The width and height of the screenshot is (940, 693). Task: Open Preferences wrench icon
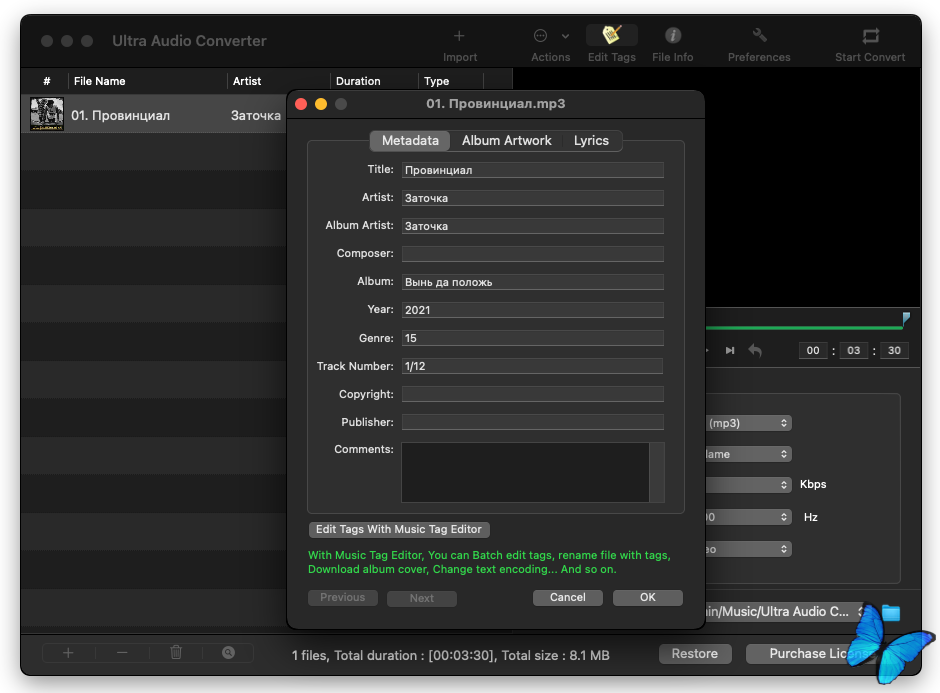(759, 36)
